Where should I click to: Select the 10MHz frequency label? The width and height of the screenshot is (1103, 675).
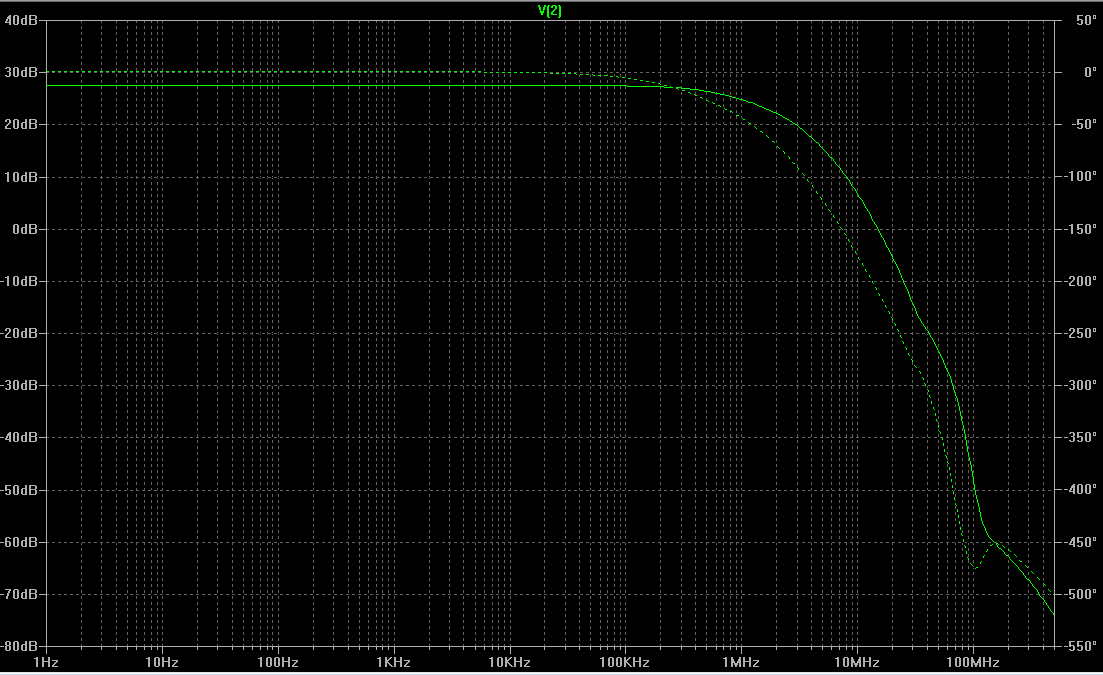coord(857,662)
